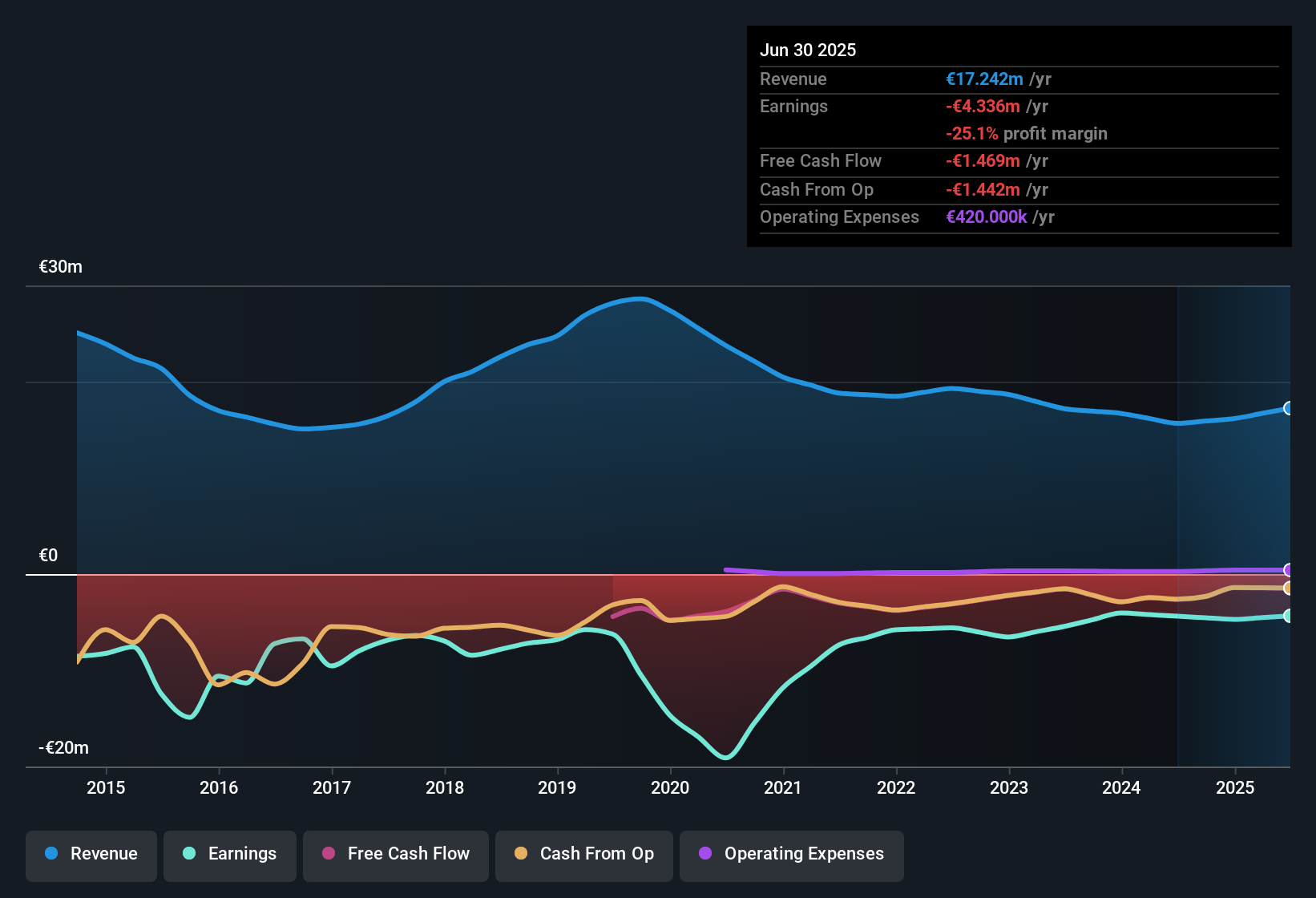Click the €17.242m revenue value
Image resolution: width=1316 pixels, height=898 pixels.
(984, 79)
